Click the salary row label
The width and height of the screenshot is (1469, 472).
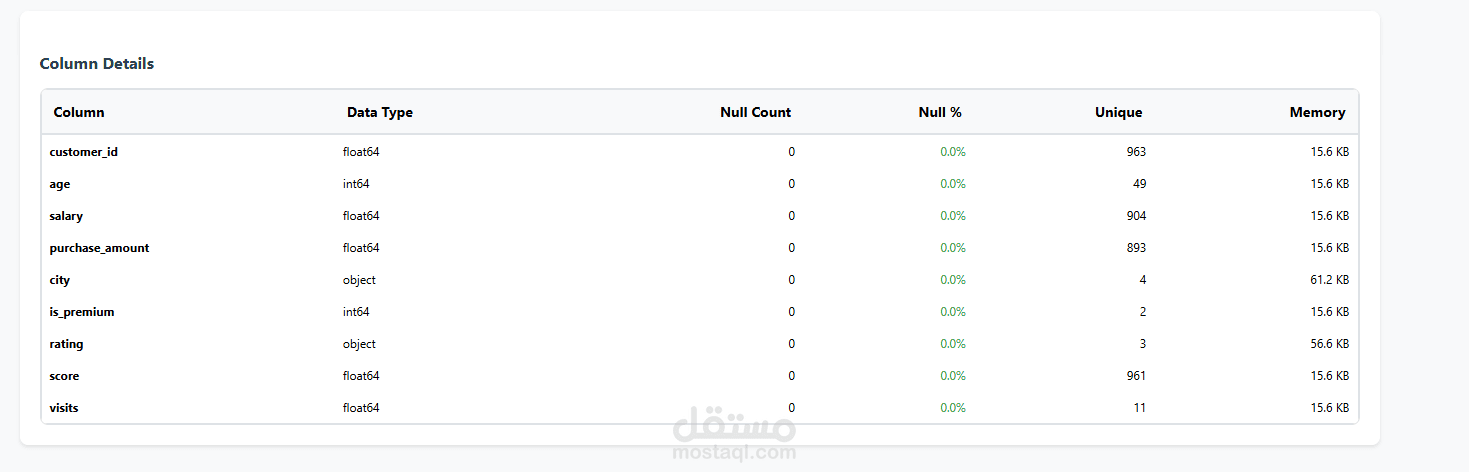tap(66, 216)
